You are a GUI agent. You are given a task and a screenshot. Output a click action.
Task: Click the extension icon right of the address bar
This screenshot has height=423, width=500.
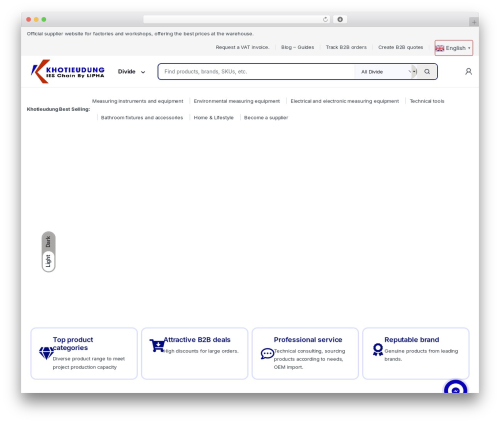[x=340, y=19]
